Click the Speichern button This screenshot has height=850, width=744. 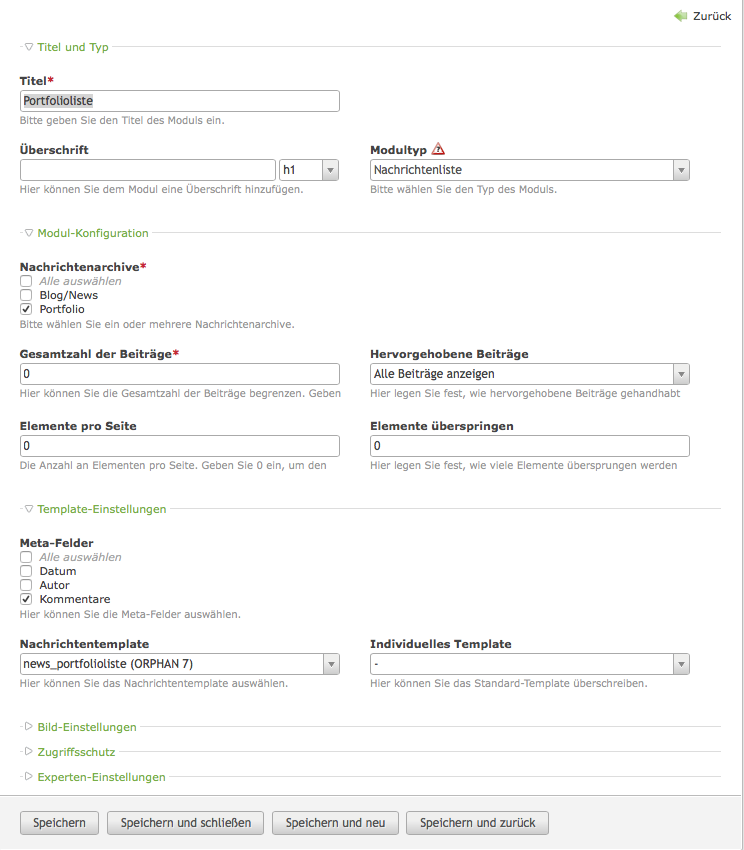click(59, 823)
